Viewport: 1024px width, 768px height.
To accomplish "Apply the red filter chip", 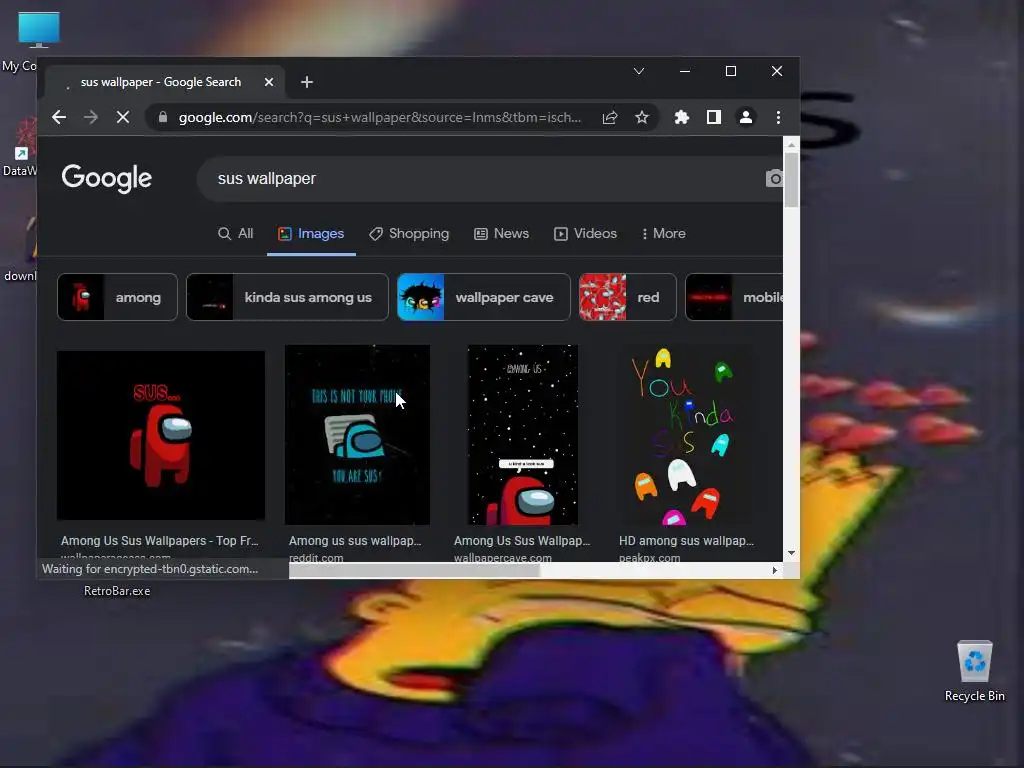I will (628, 297).
